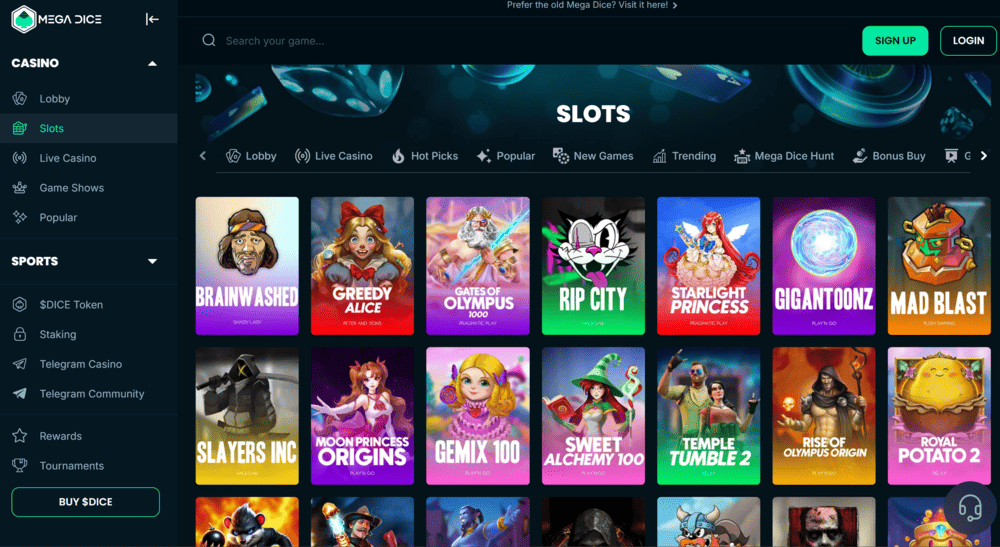Show previous categories with left arrow
The height and width of the screenshot is (547, 1000).
coord(203,156)
